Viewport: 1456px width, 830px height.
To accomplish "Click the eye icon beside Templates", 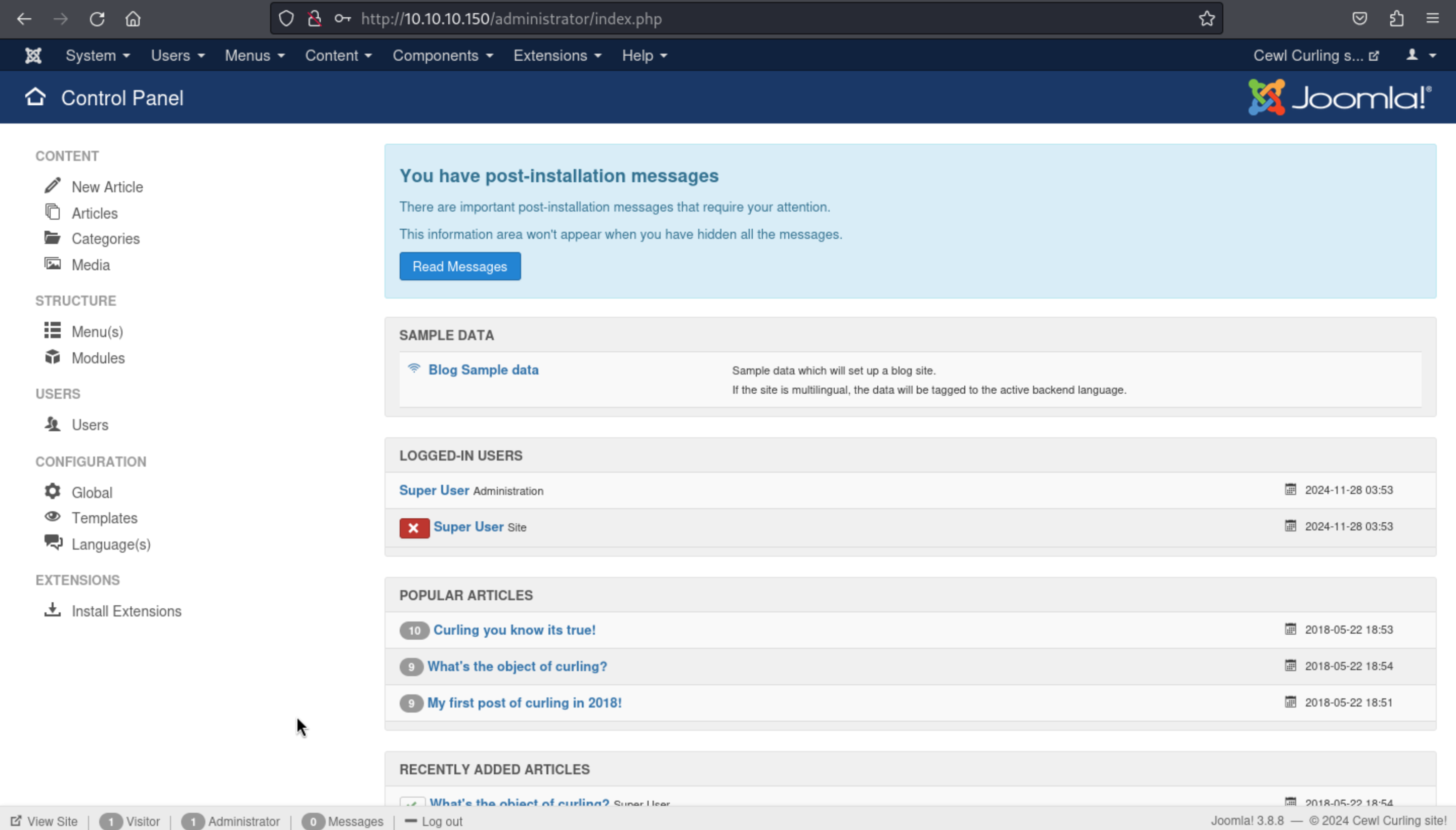I will [53, 517].
